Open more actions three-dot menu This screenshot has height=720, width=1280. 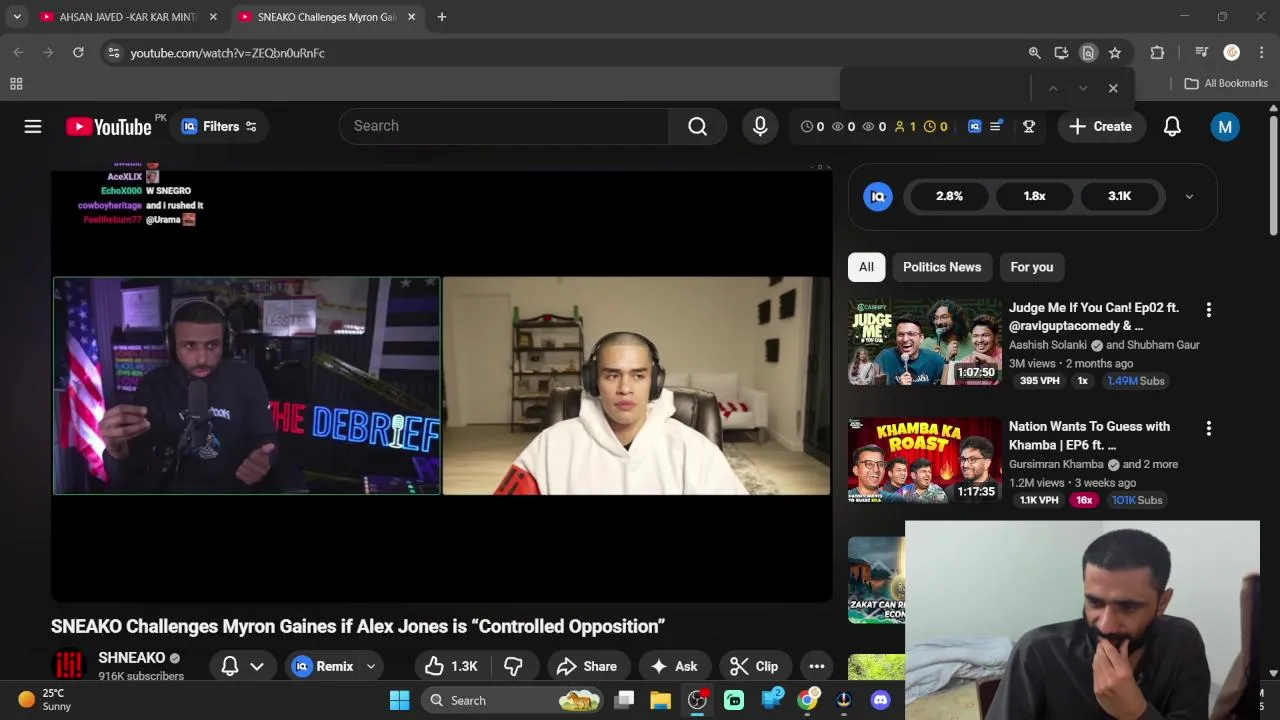click(x=817, y=666)
